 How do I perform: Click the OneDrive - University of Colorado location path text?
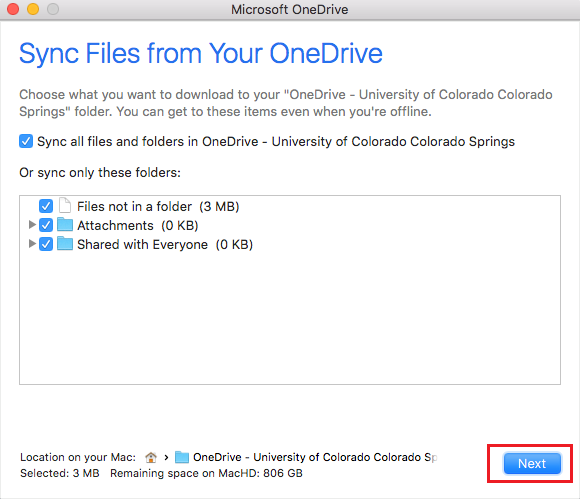coord(315,457)
